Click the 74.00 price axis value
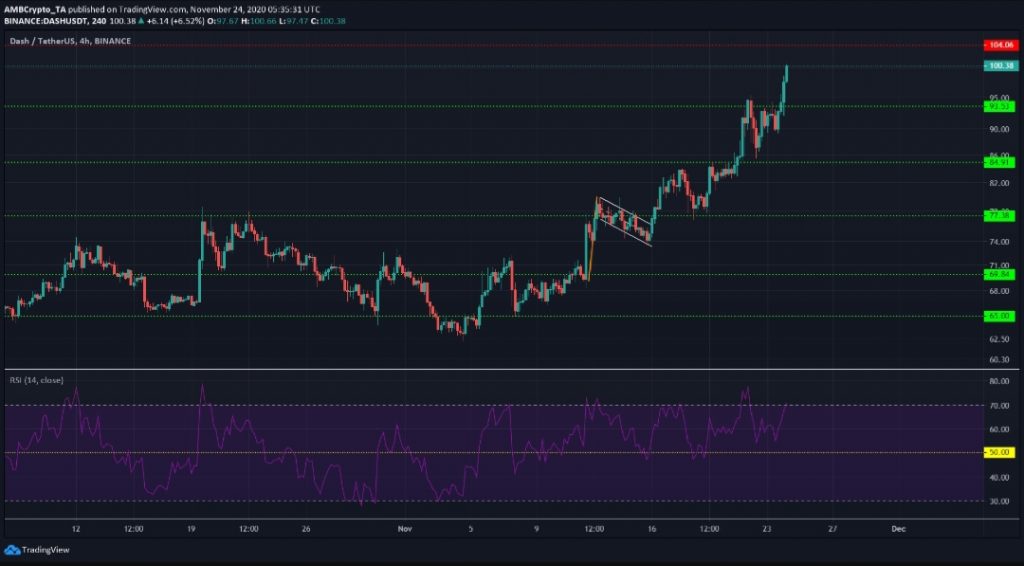 click(x=999, y=242)
